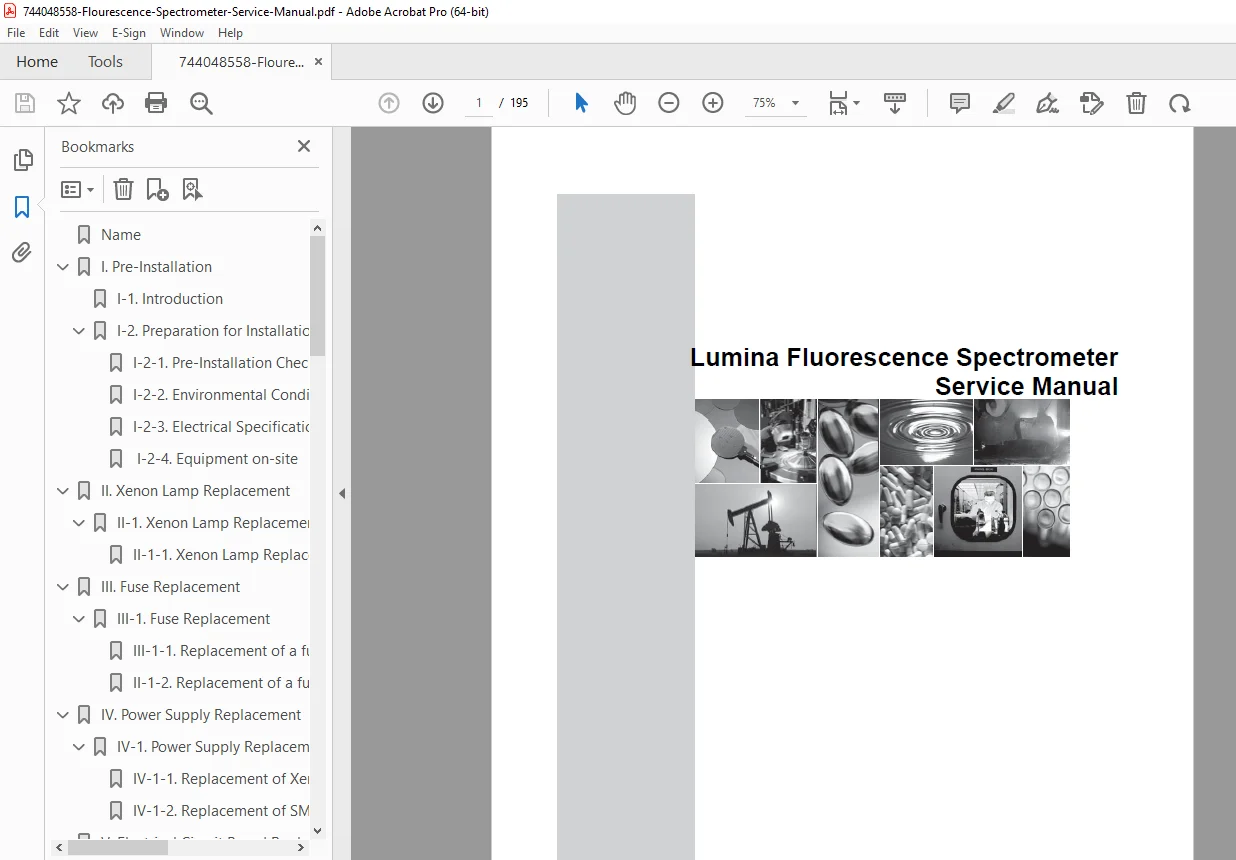This screenshot has height=860, width=1236.
Task: Open the File menu
Action: (x=16, y=33)
